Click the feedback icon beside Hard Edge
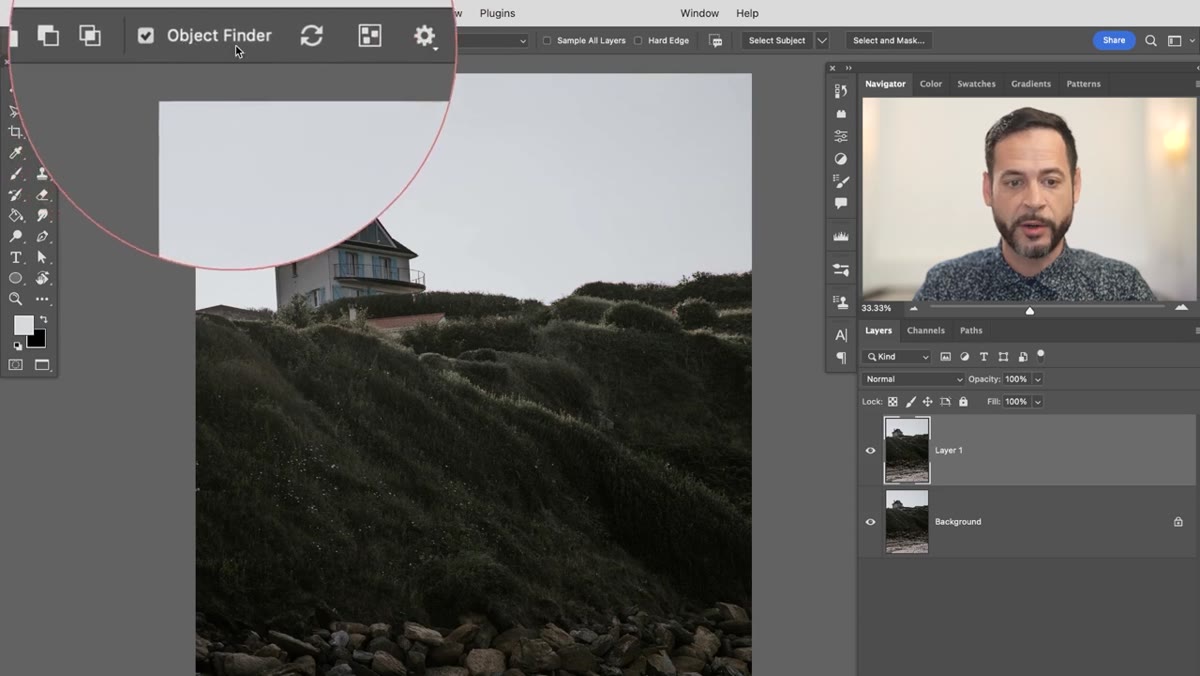1200x676 pixels. 716,41
